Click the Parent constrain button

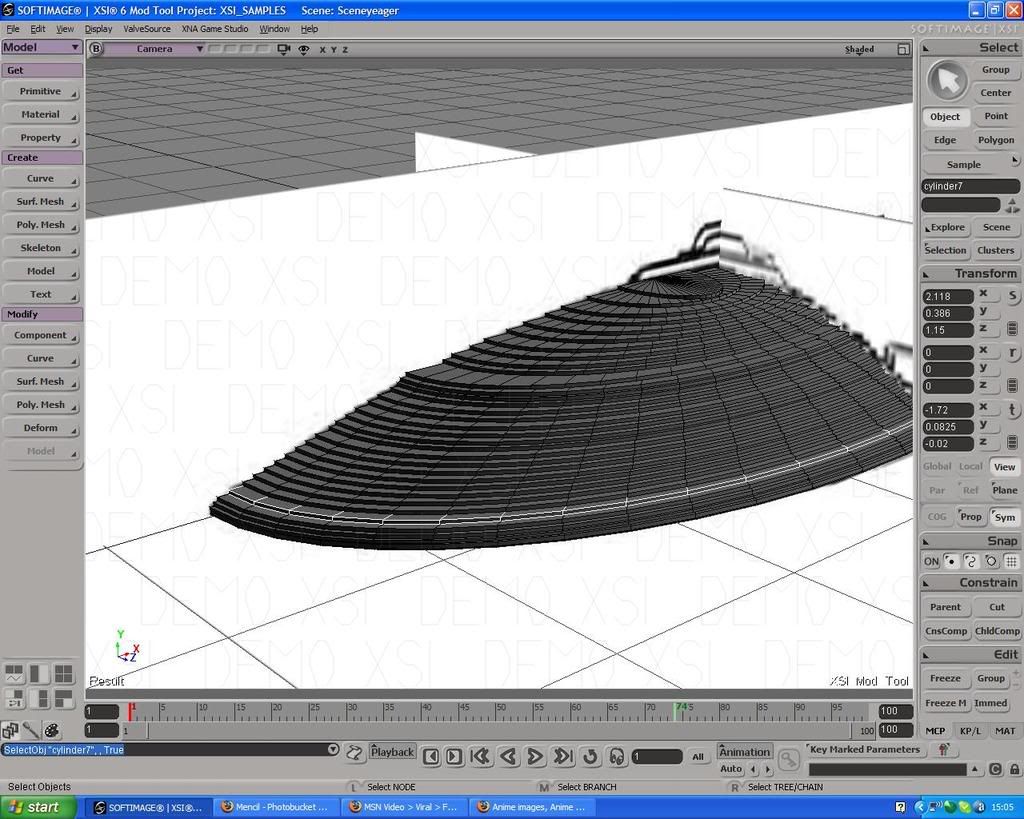tap(945, 607)
